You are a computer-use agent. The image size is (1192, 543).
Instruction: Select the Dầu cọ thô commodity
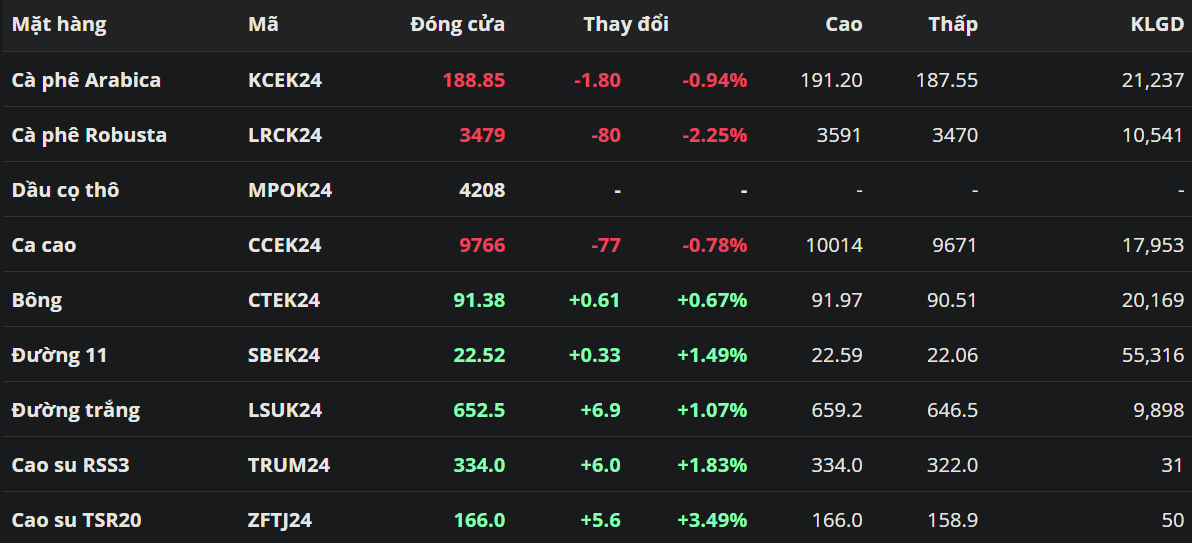65,190
